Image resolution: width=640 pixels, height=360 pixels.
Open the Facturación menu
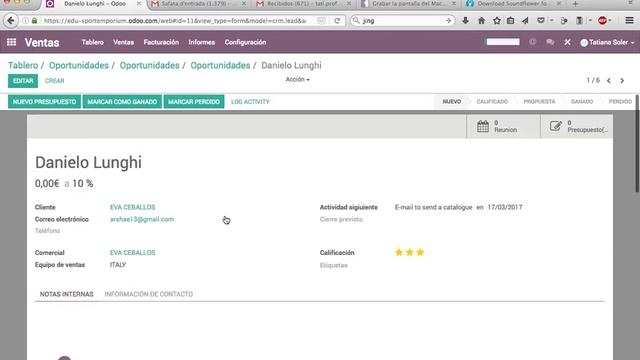[161, 42]
